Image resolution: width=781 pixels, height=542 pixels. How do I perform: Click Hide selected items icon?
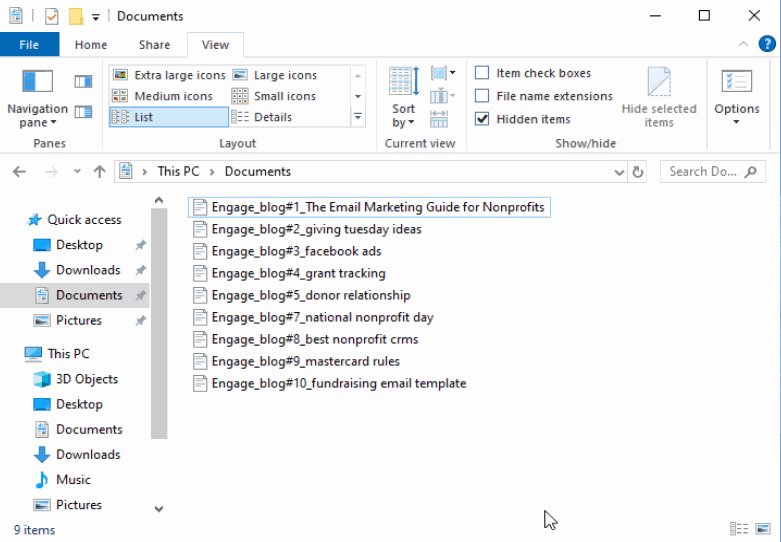pos(659,97)
